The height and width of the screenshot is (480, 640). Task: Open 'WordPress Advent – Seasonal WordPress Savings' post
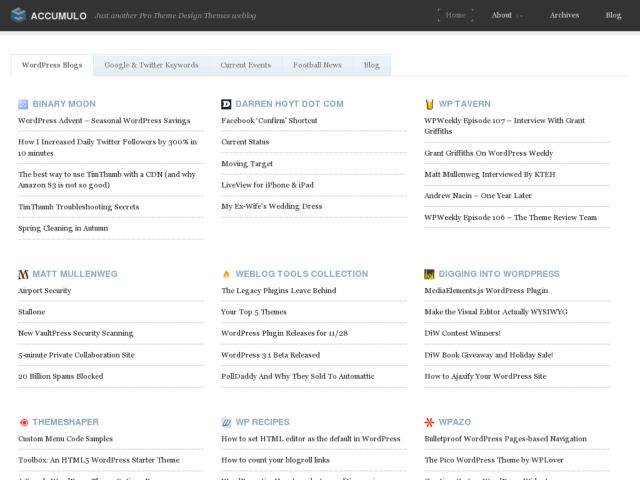(x=104, y=120)
